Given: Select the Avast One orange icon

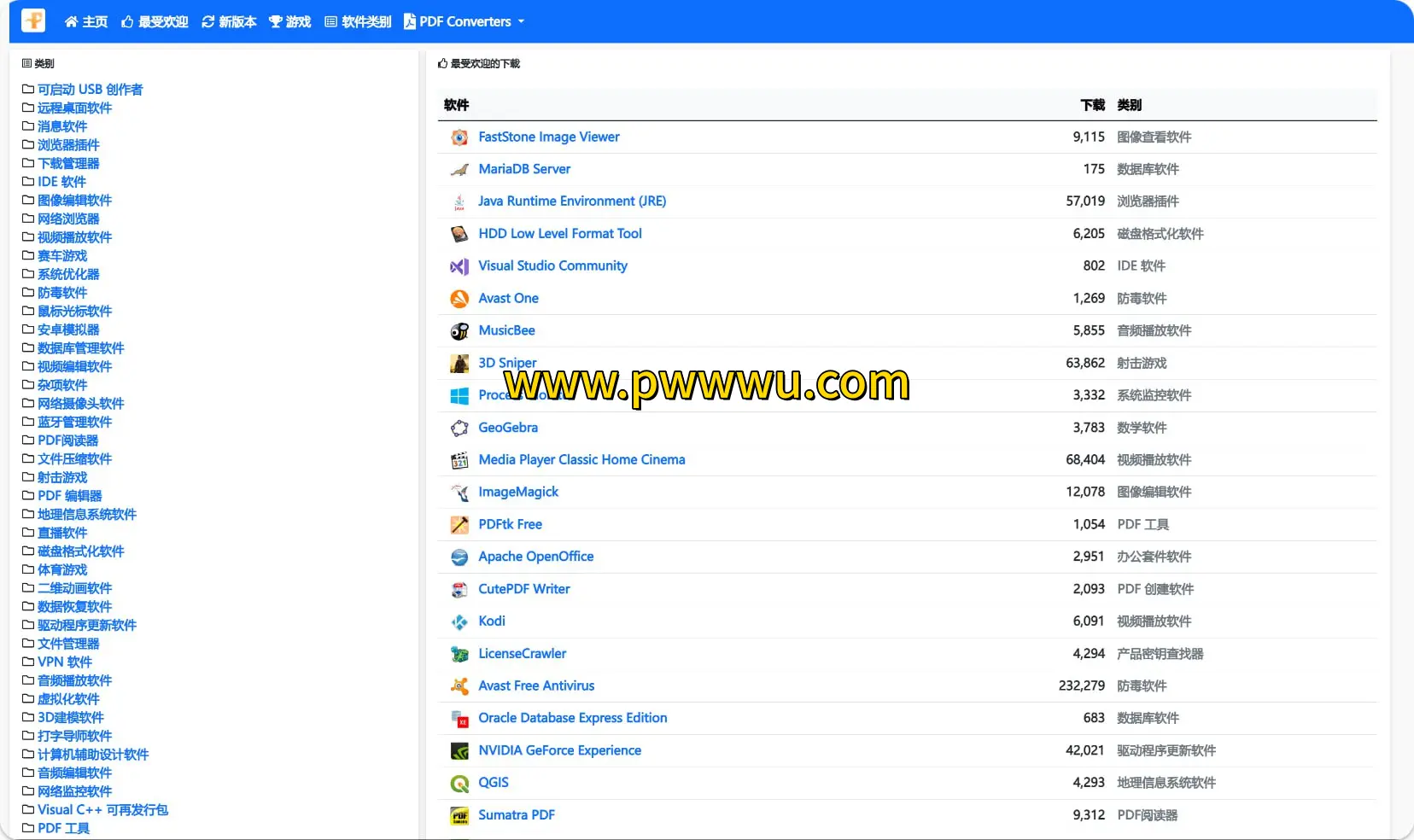Looking at the screenshot, I should pos(459,299).
